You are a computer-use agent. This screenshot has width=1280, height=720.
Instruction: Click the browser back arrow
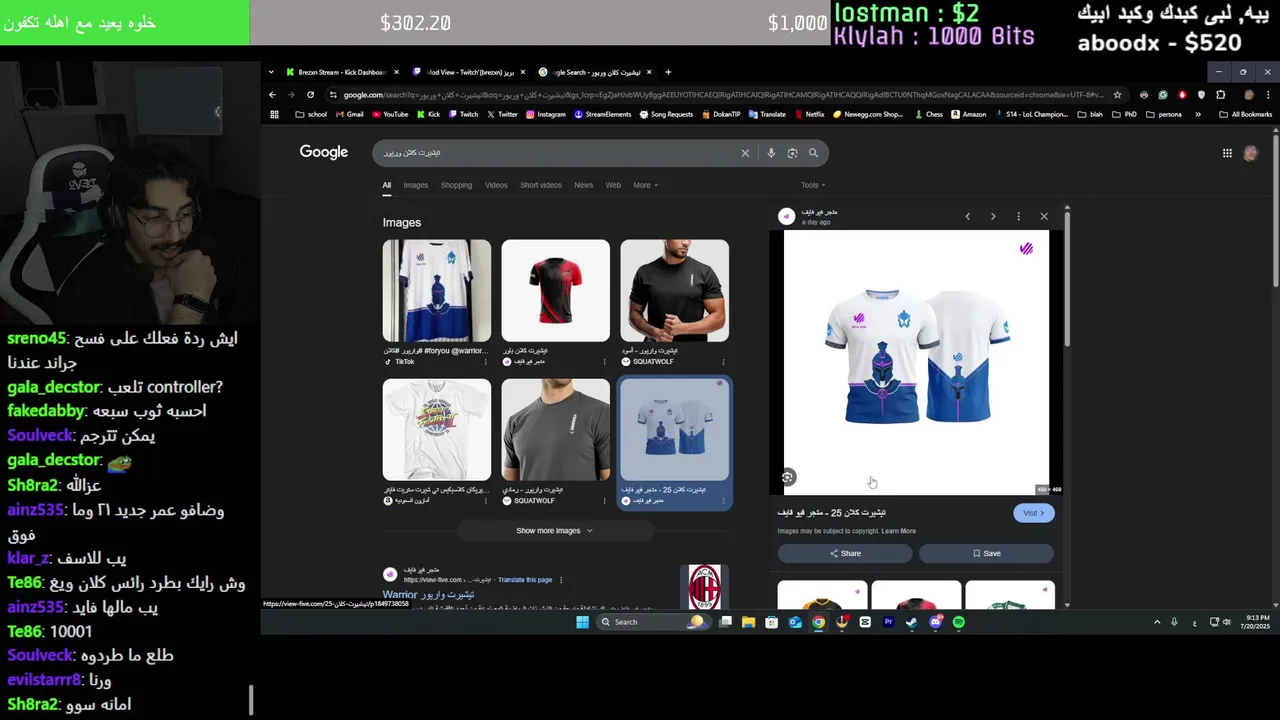click(272, 95)
